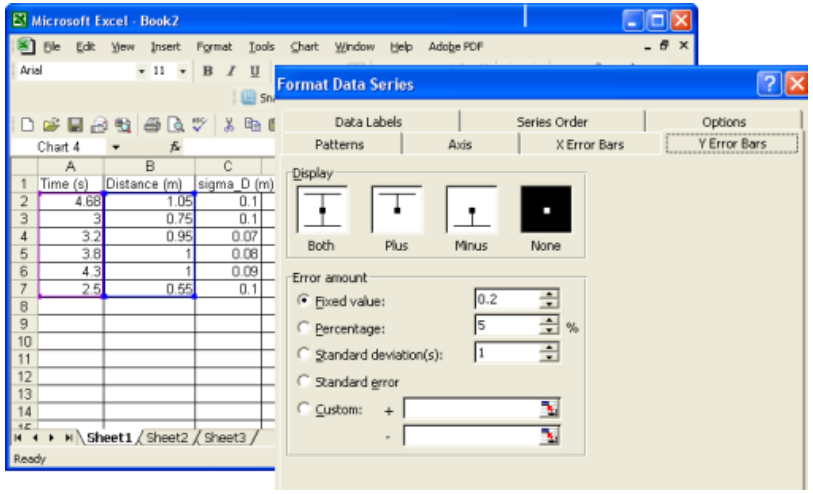Click the Open file folder icon
813x494 pixels.
tap(50, 125)
